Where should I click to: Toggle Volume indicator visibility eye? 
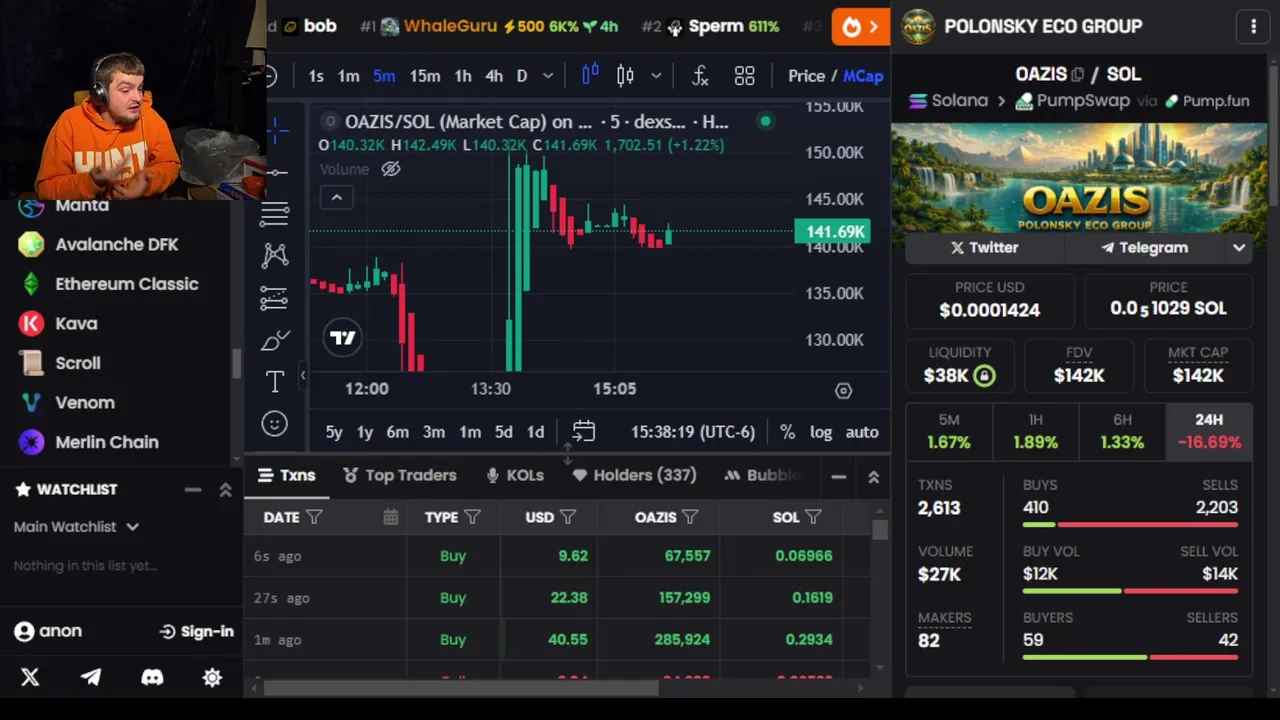point(391,169)
